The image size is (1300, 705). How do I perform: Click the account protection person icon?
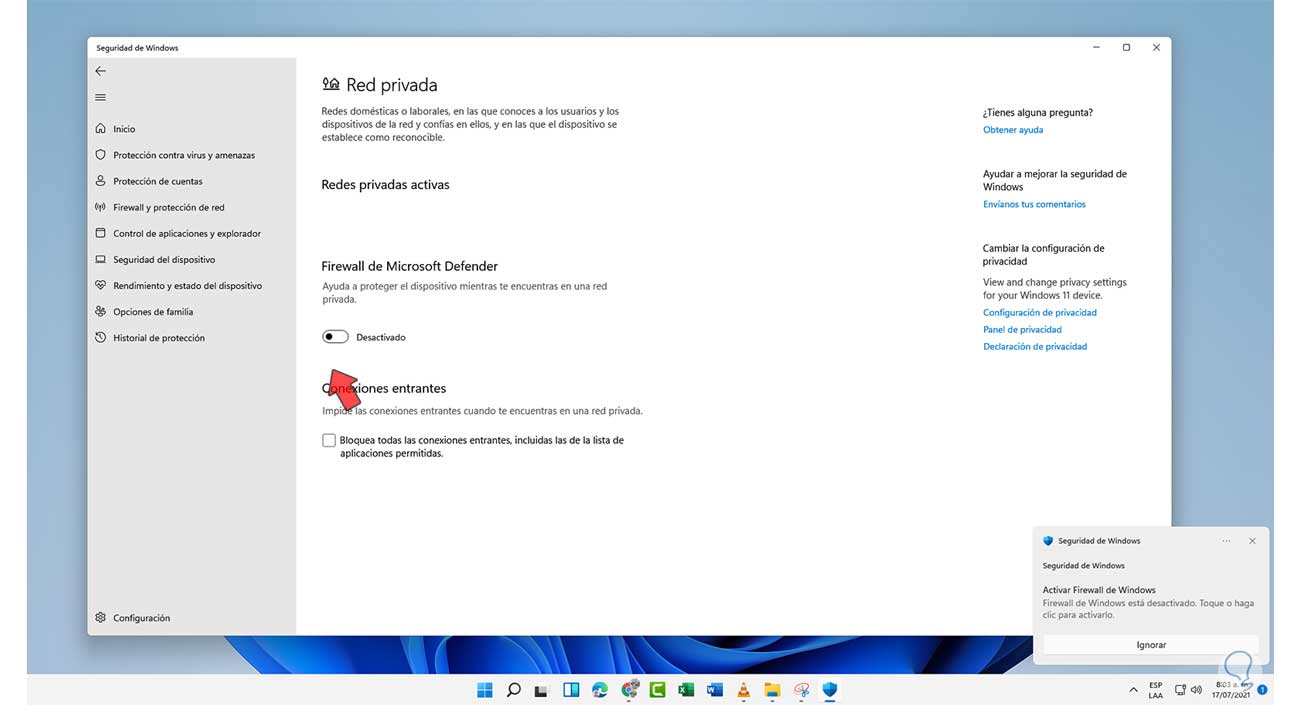(100, 181)
